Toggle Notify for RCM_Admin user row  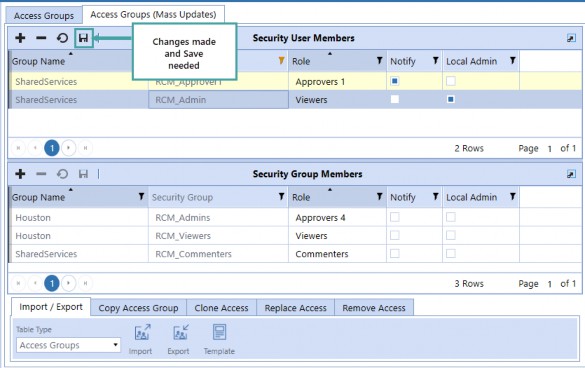pos(395,99)
